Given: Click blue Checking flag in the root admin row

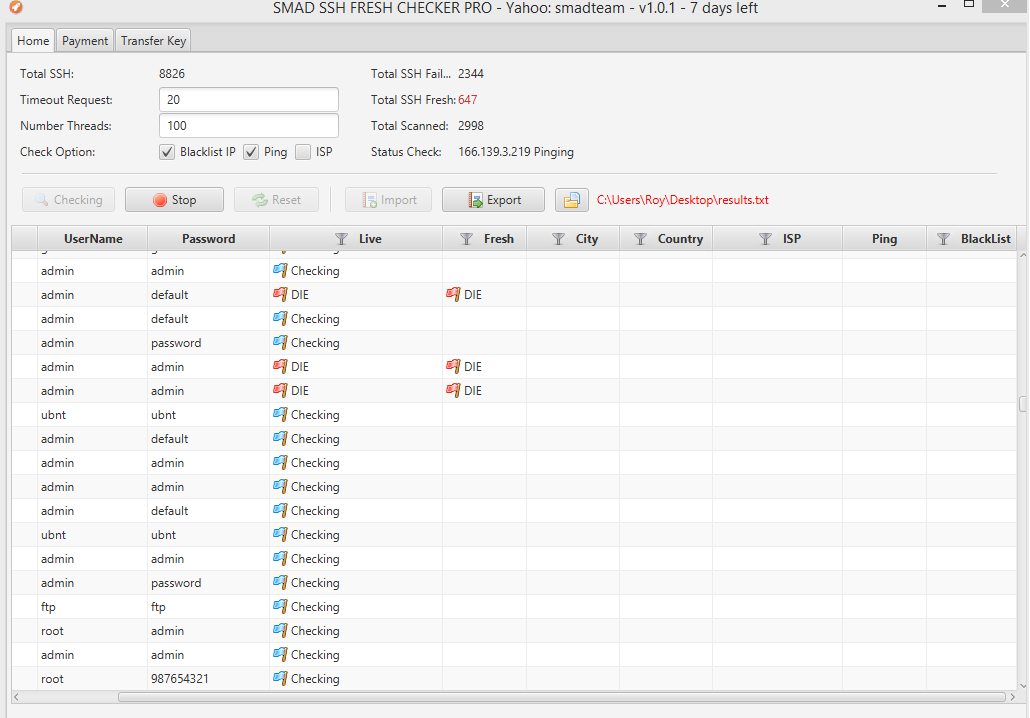Looking at the screenshot, I should click(280, 631).
